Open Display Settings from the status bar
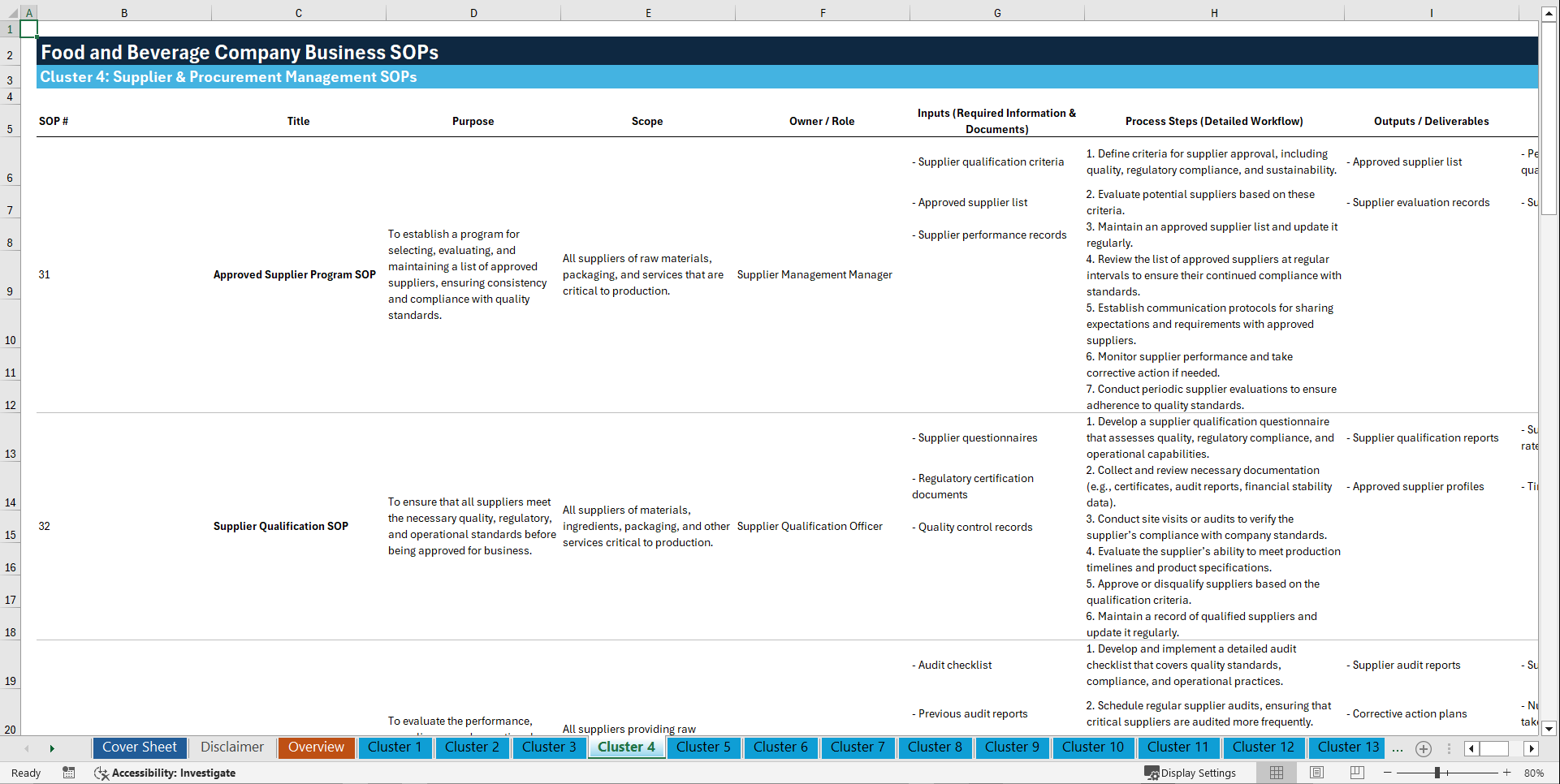Image resolution: width=1560 pixels, height=784 pixels. pyautogui.click(x=1191, y=773)
